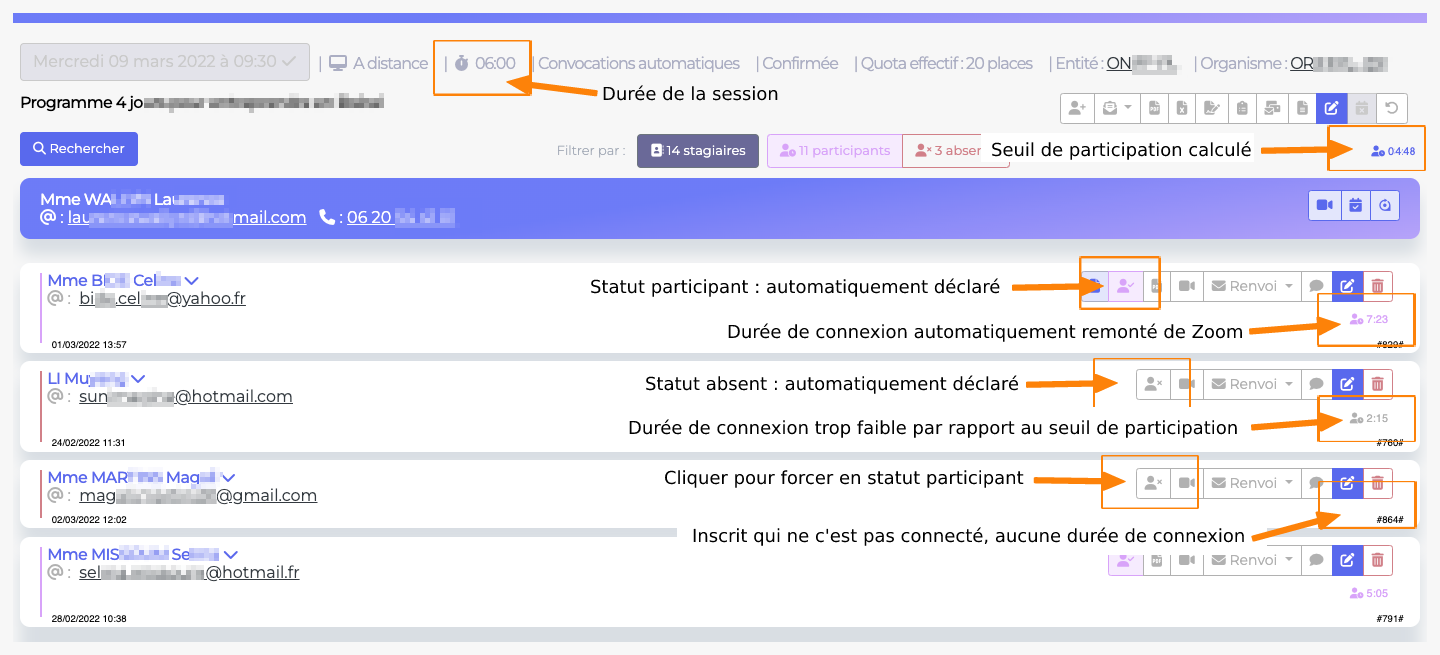Image resolution: width=1440 pixels, height=655 pixels.
Task: Click the calendar check icon in trainer banner
Action: (x=1355, y=205)
